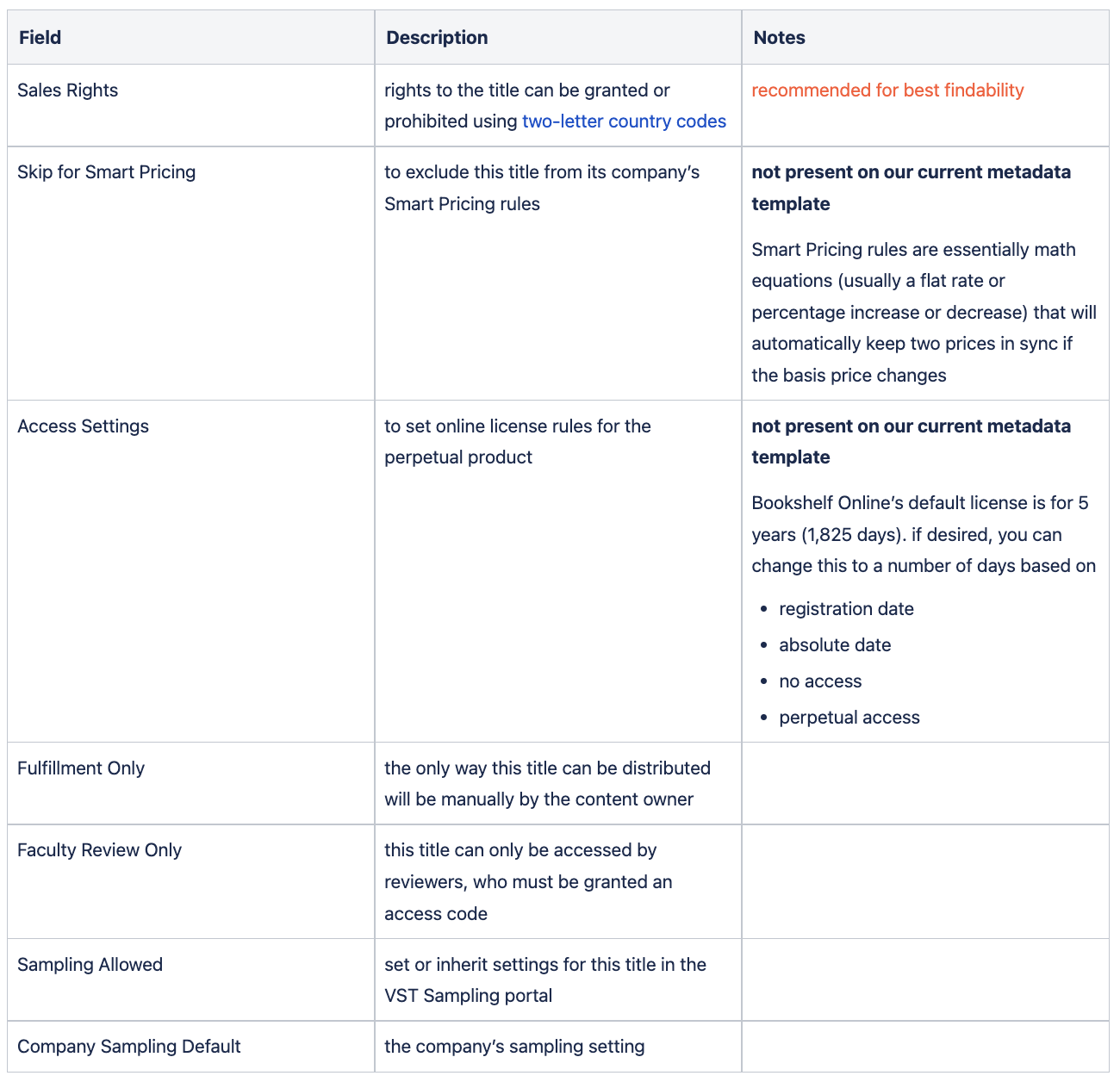
Task: Click the registration date bullet item
Action: pyautogui.click(x=846, y=609)
